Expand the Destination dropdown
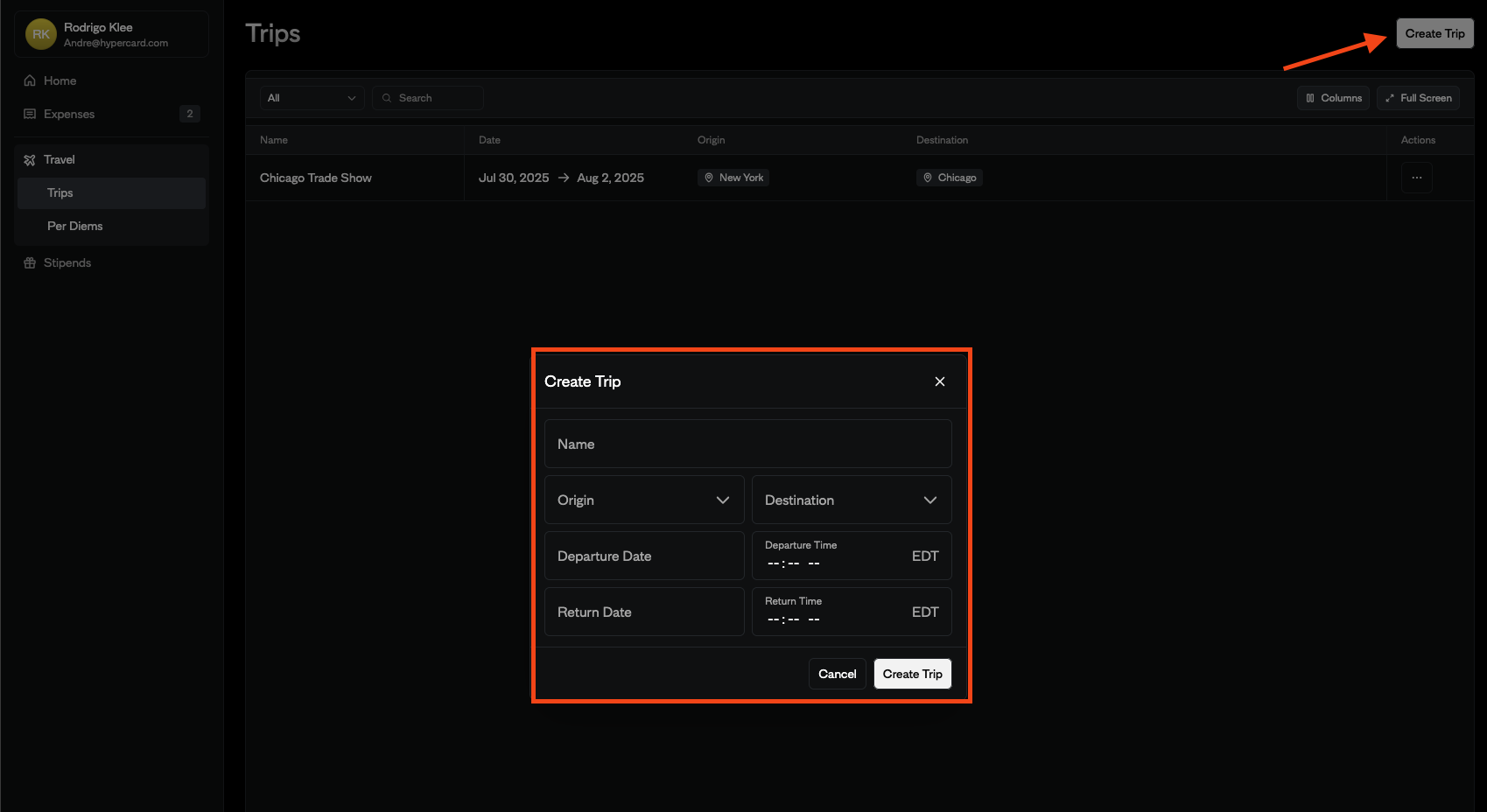1487x812 pixels. [x=851, y=500]
